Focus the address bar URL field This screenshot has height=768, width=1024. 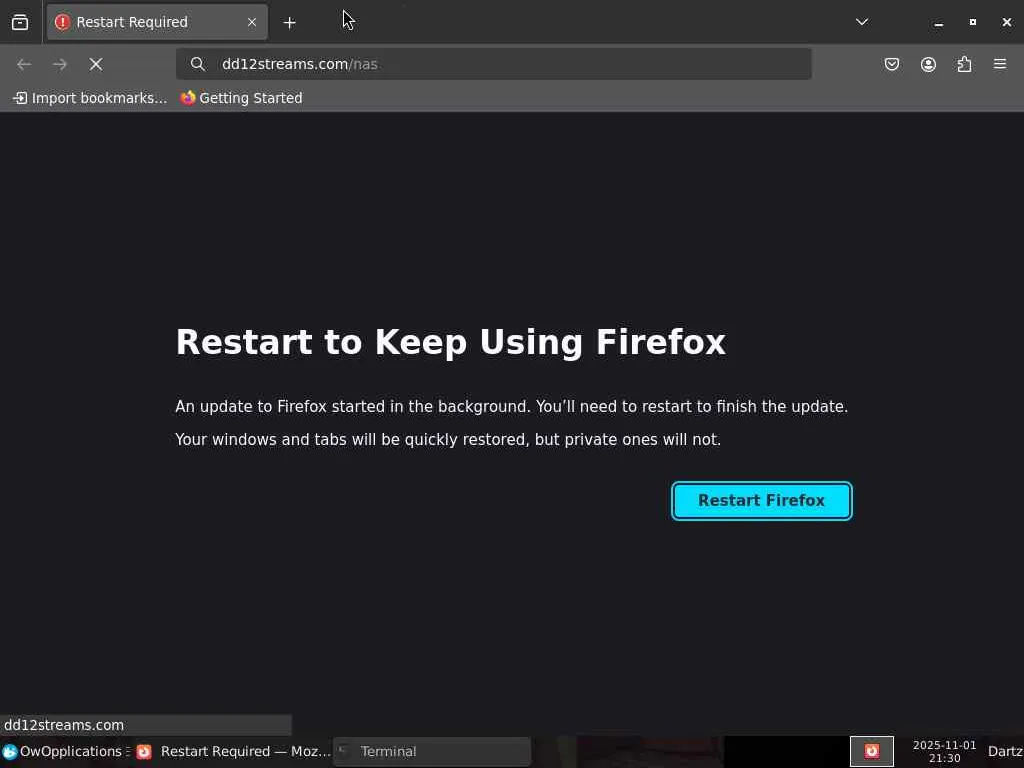point(494,64)
